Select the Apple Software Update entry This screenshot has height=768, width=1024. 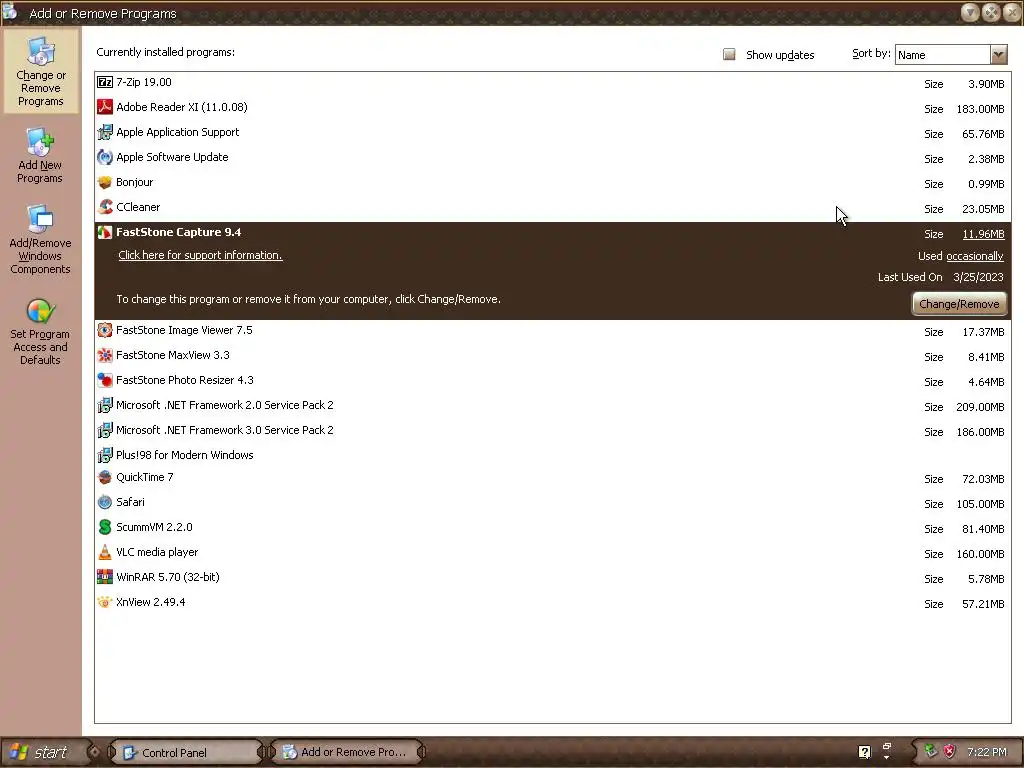552,158
